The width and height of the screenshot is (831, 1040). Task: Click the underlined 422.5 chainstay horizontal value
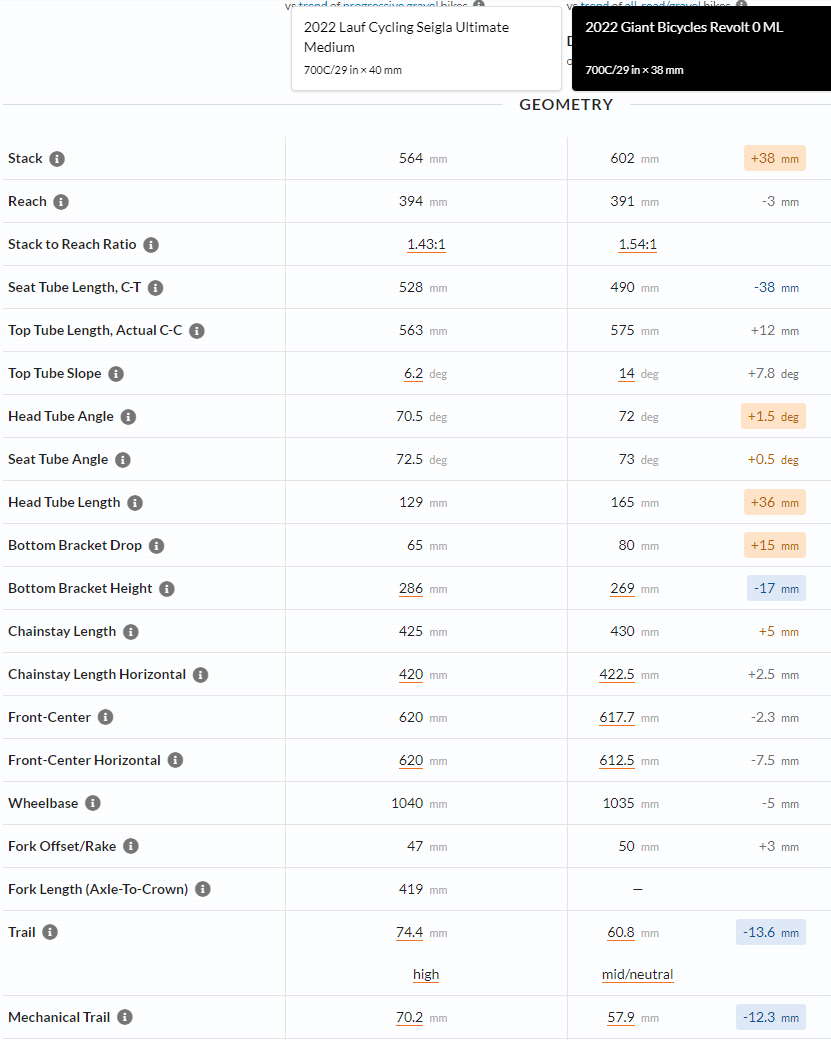[617, 675]
